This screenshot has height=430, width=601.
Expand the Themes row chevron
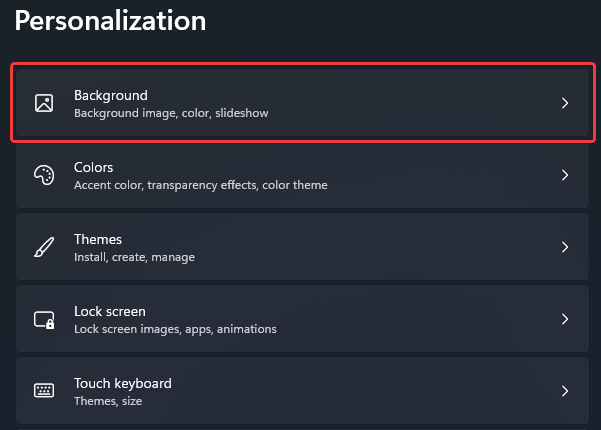565,247
